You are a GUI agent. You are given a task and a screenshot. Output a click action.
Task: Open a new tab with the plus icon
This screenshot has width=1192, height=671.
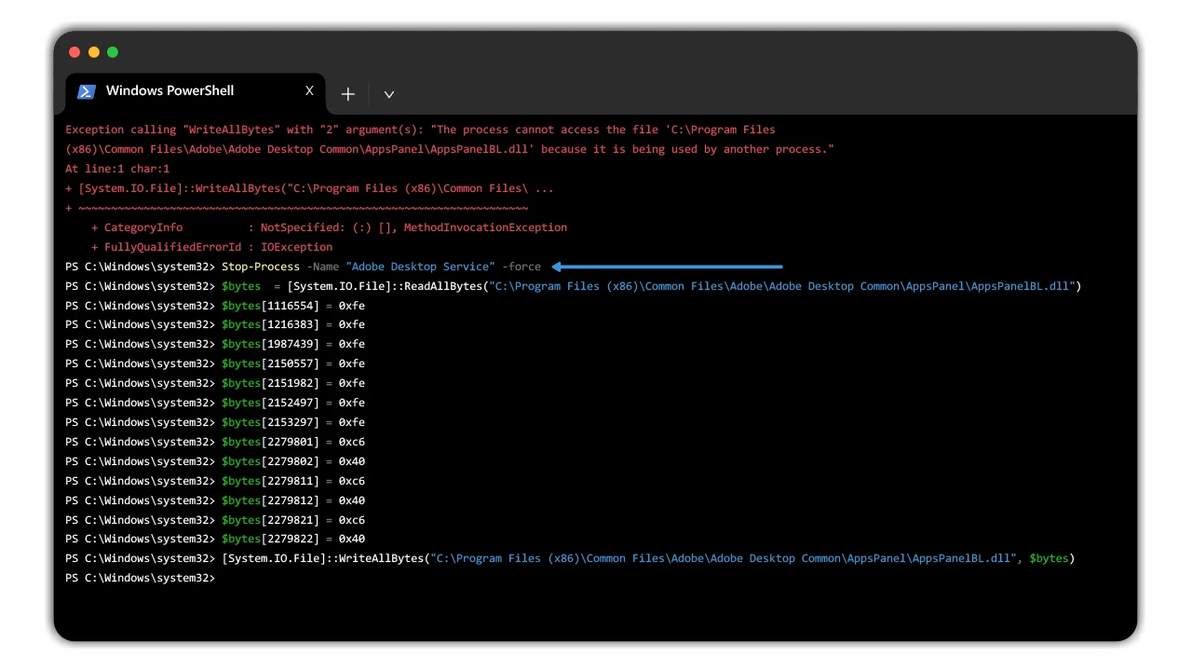tap(348, 94)
